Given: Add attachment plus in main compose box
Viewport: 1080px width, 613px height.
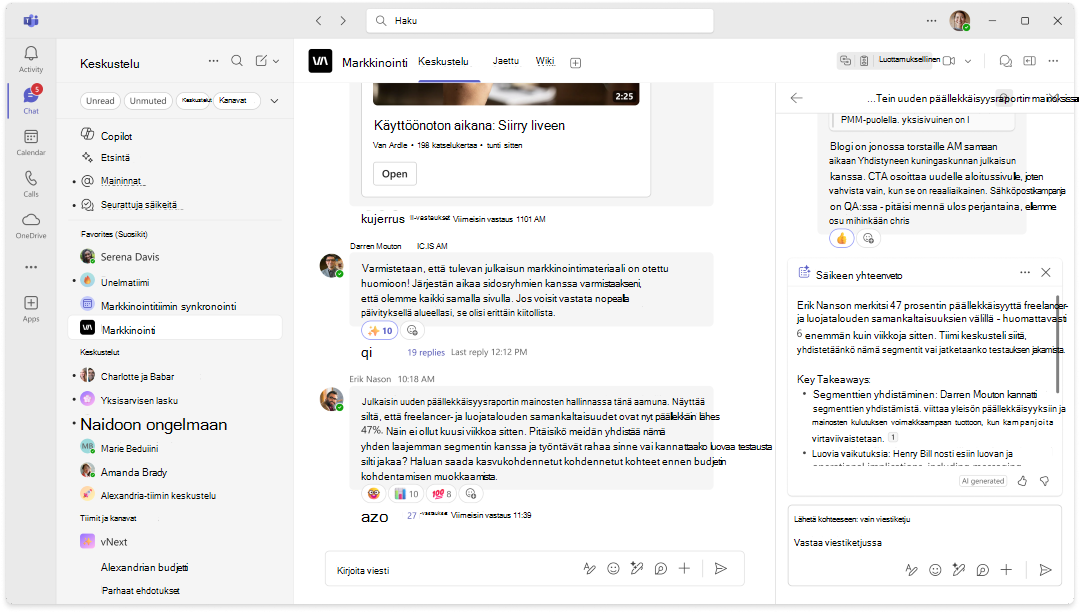Looking at the screenshot, I should [x=684, y=568].
